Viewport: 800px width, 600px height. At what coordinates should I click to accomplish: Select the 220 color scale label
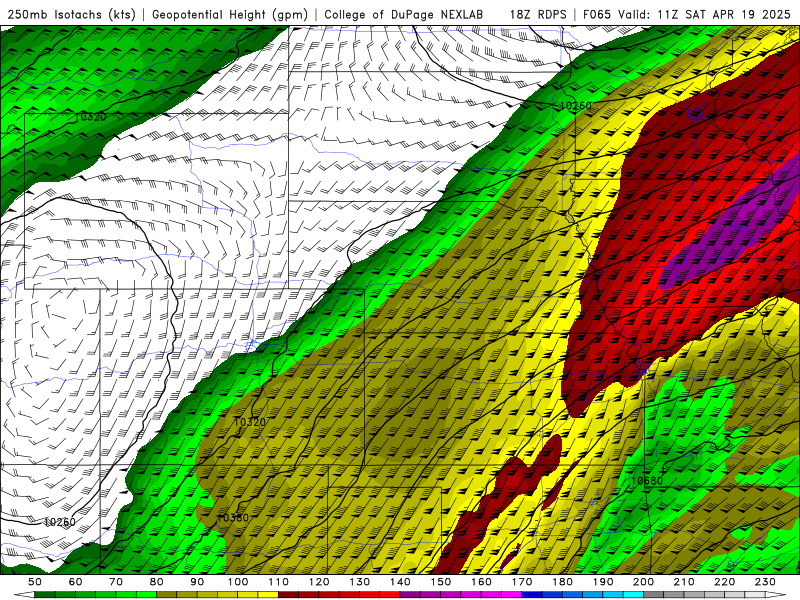[724, 582]
